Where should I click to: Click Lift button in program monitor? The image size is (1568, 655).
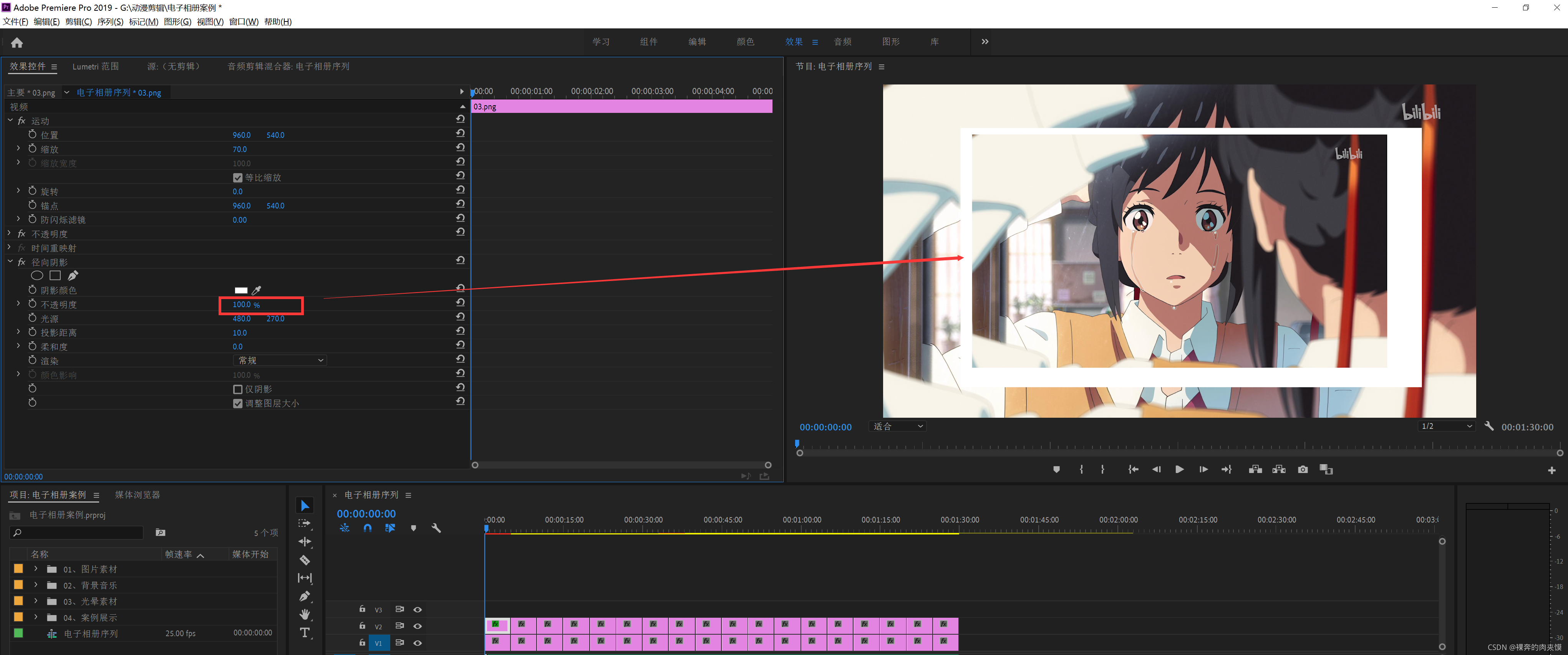[x=1255, y=470]
